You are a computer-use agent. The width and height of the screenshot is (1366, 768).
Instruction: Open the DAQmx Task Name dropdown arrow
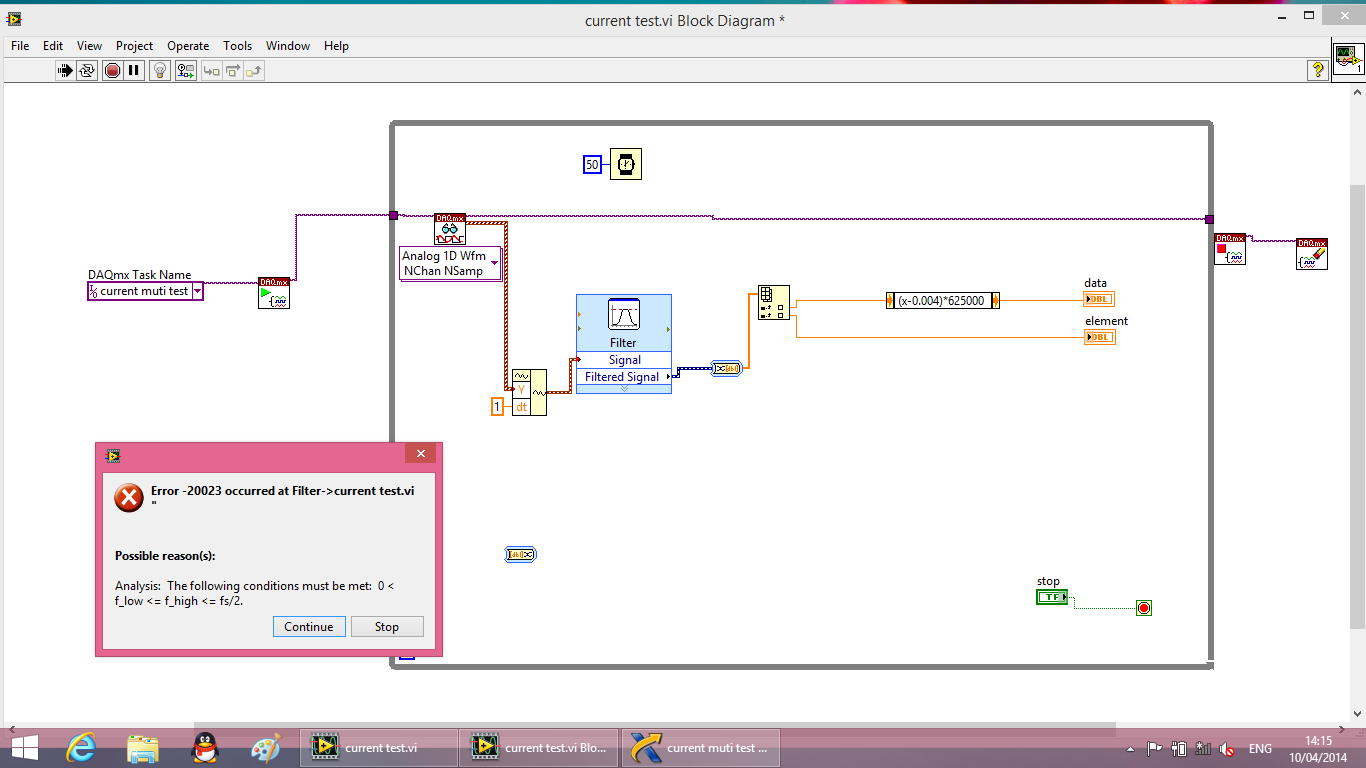click(x=197, y=291)
